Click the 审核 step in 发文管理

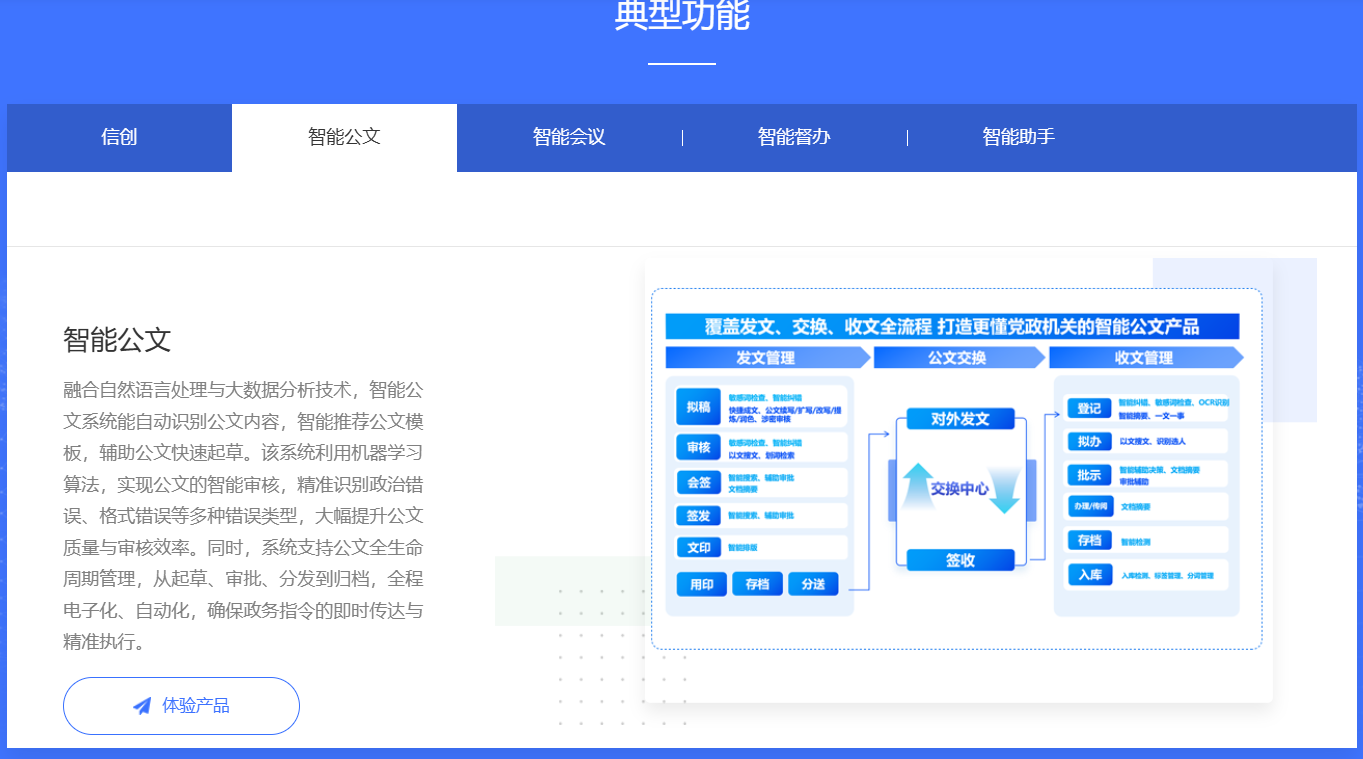pyautogui.click(x=699, y=447)
